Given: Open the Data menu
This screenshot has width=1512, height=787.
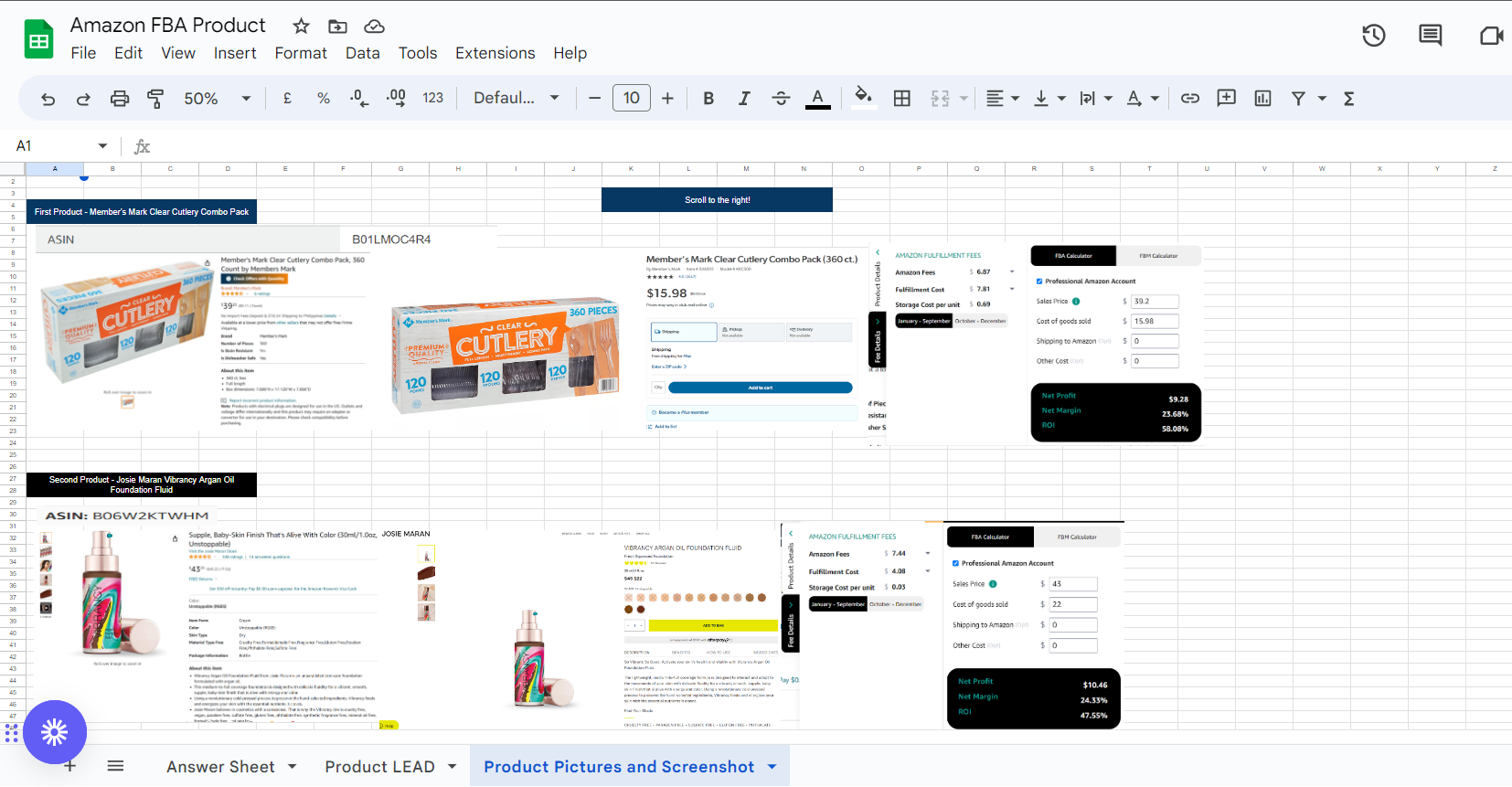Looking at the screenshot, I should 363,53.
